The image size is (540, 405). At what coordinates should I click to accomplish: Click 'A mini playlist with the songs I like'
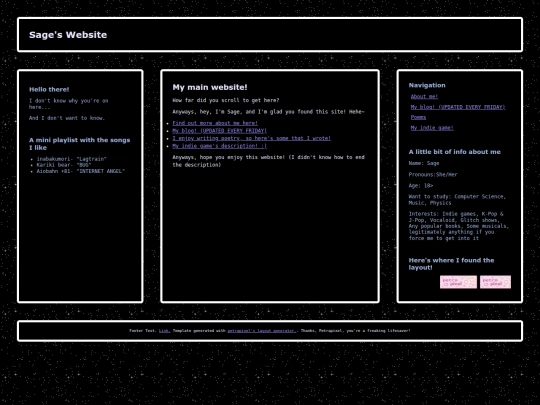pyautogui.click(x=80, y=144)
